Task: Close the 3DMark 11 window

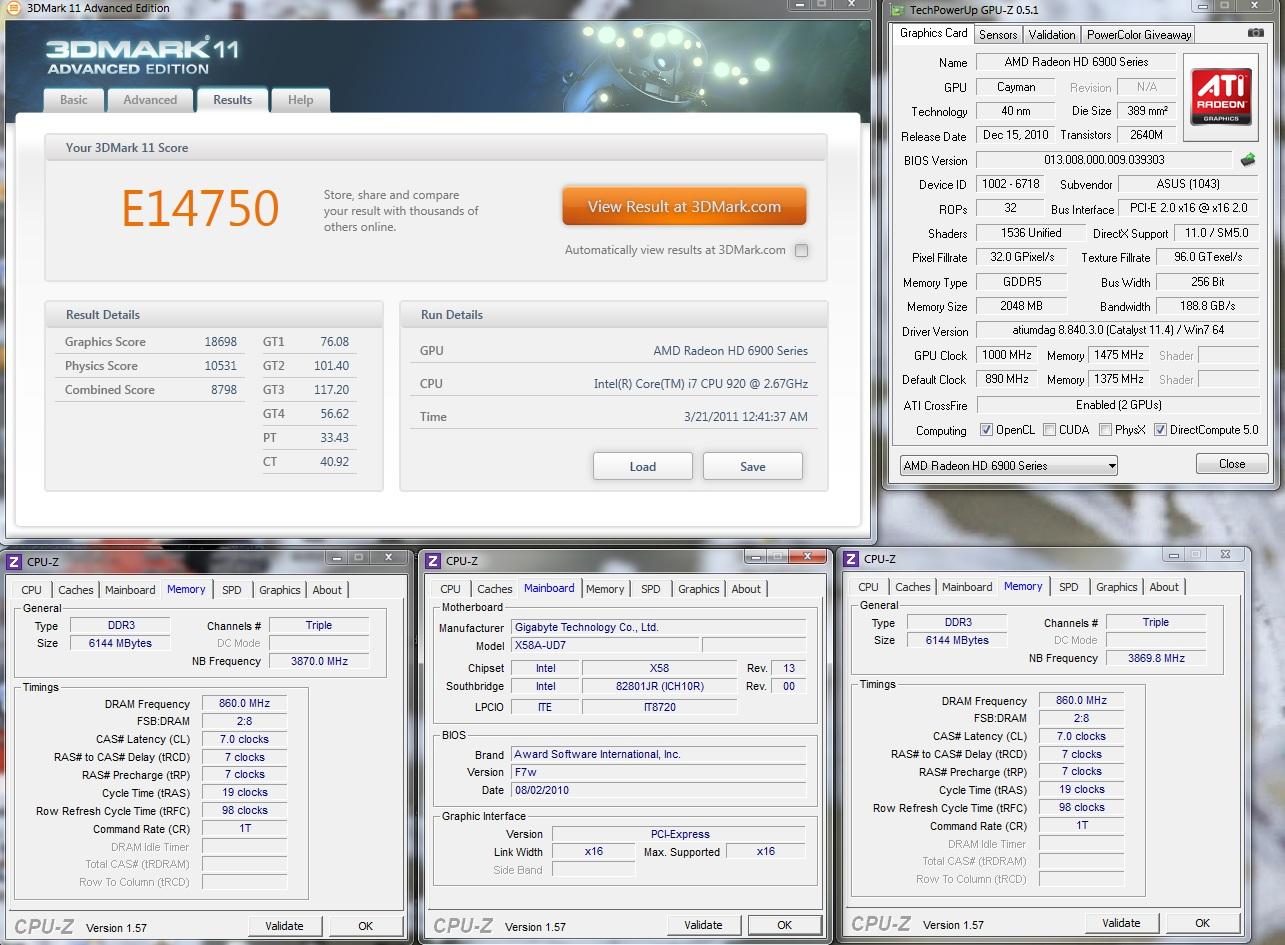Action: click(x=850, y=5)
